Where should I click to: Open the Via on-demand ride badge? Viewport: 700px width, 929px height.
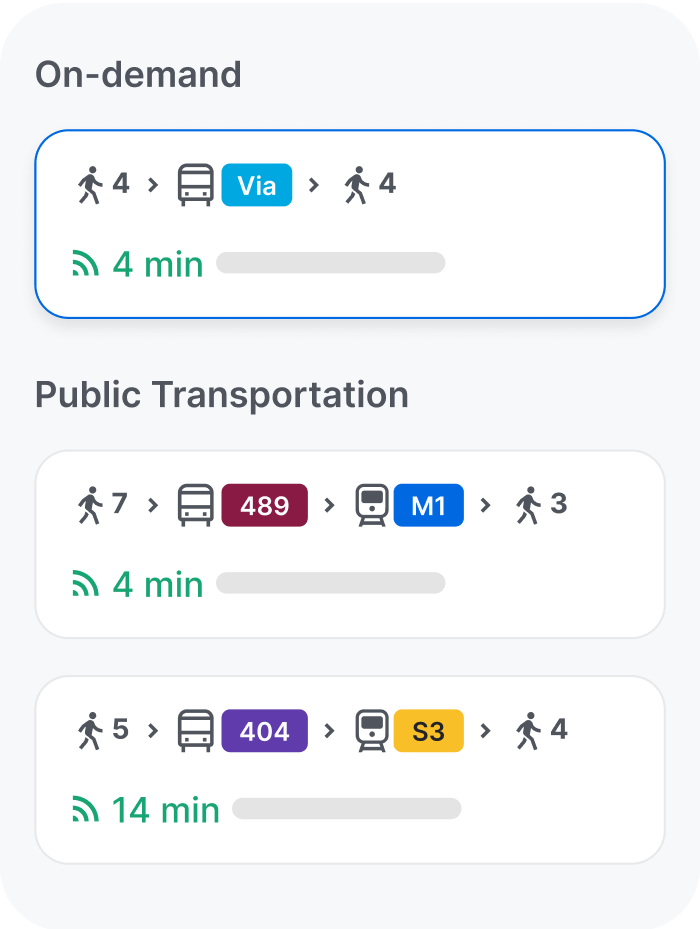tap(256, 184)
